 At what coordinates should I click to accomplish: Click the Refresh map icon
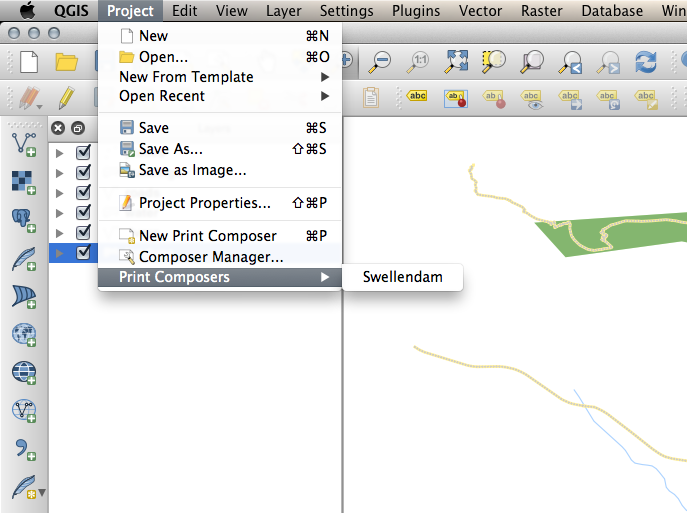646,62
